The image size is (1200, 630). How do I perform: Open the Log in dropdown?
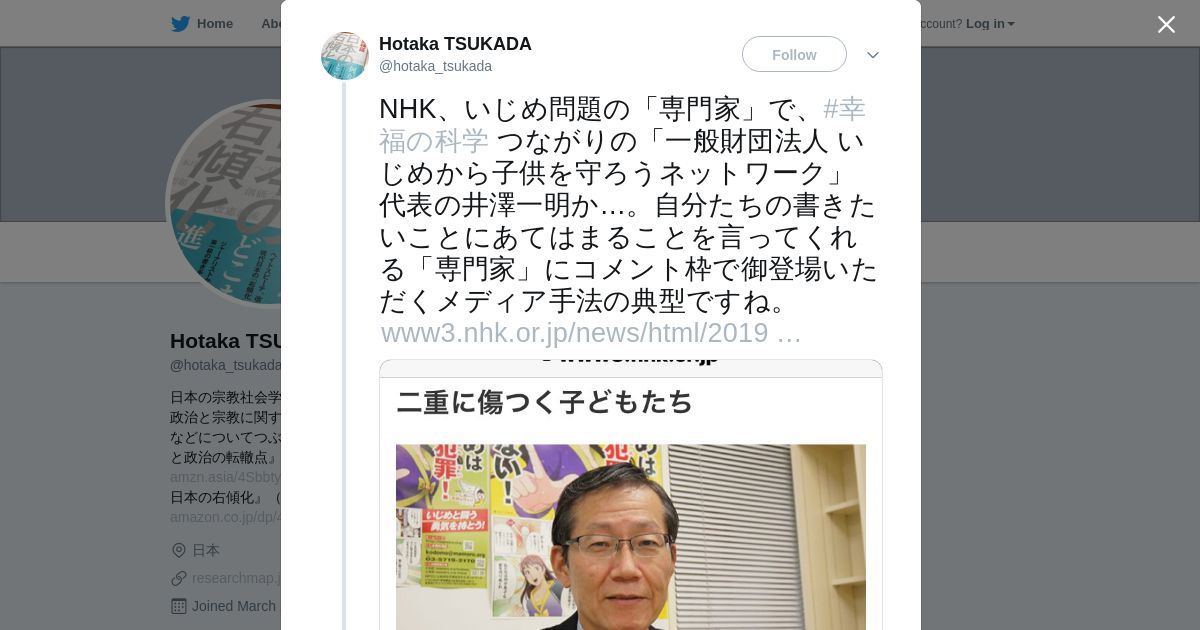tap(990, 24)
